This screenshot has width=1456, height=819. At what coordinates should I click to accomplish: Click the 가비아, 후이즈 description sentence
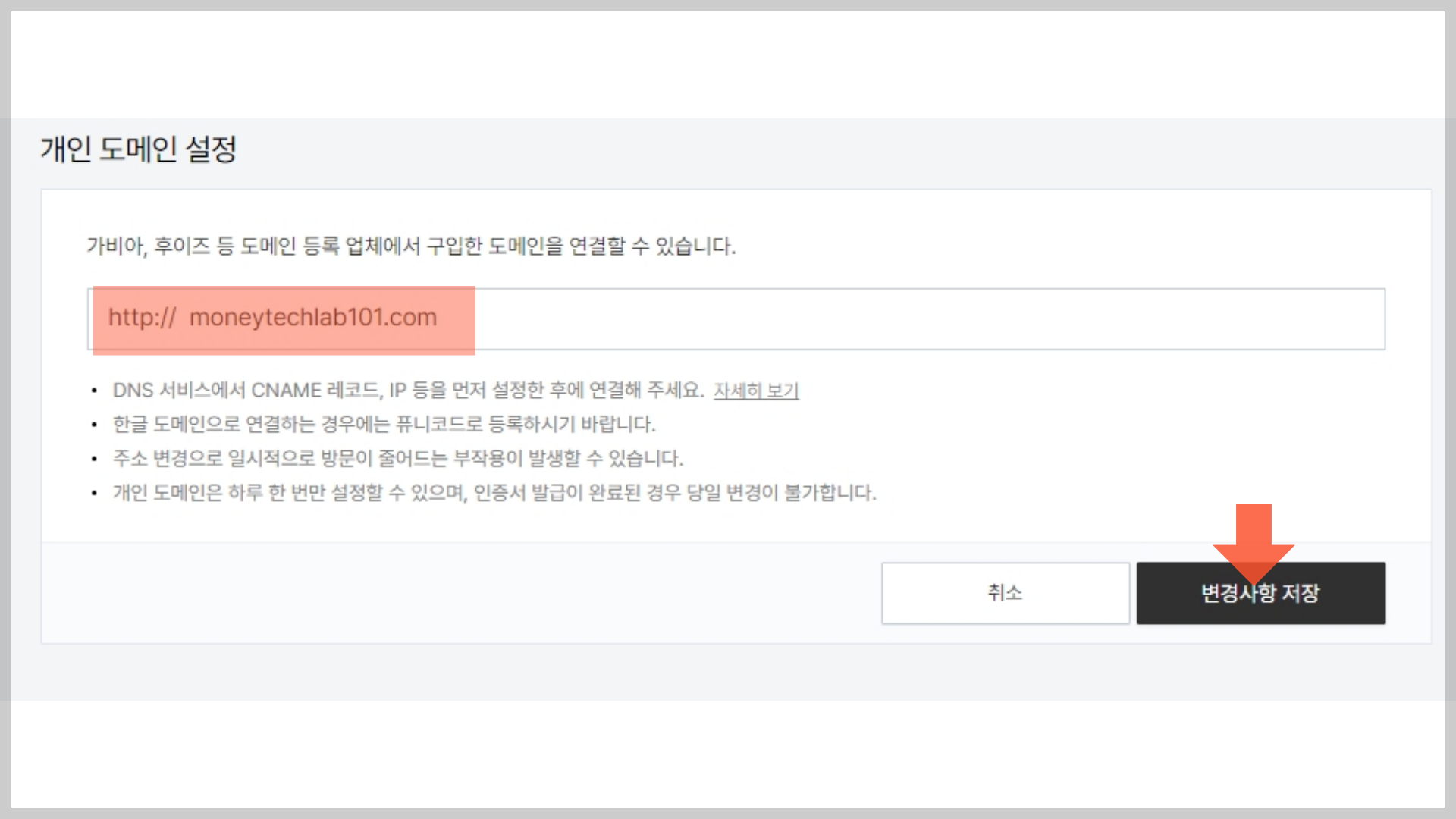pos(410,246)
